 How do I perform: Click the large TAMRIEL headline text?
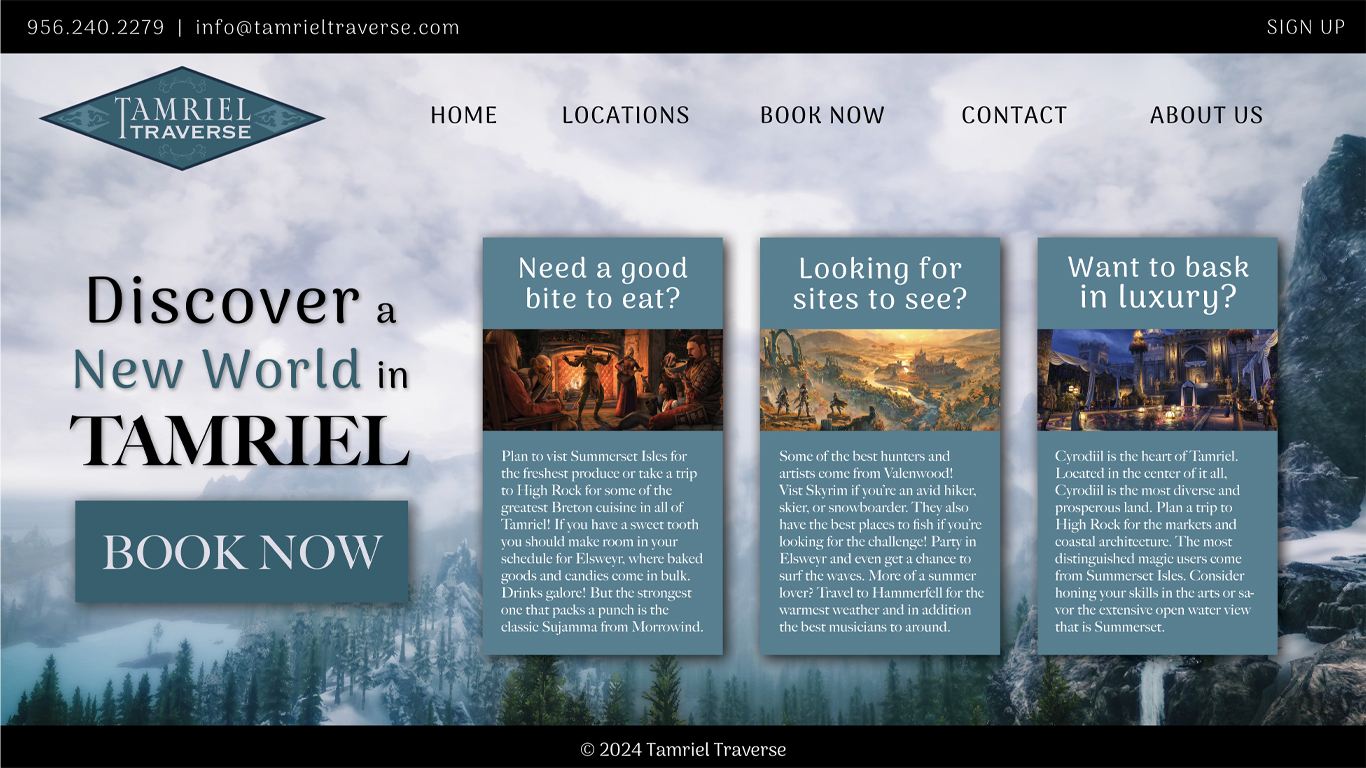(240, 441)
